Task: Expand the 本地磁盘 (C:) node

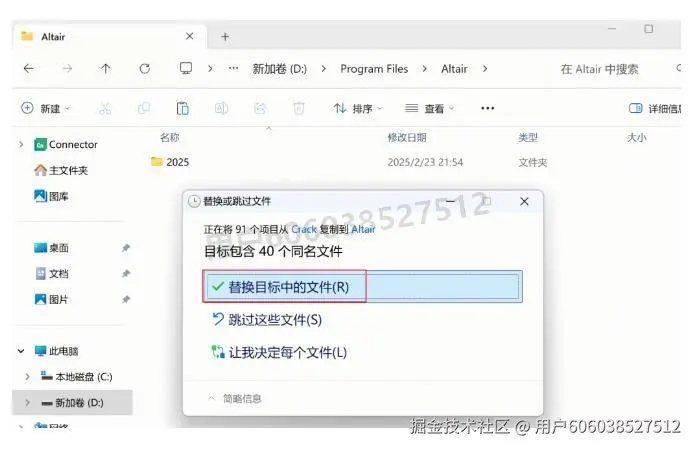Action: click(27, 376)
